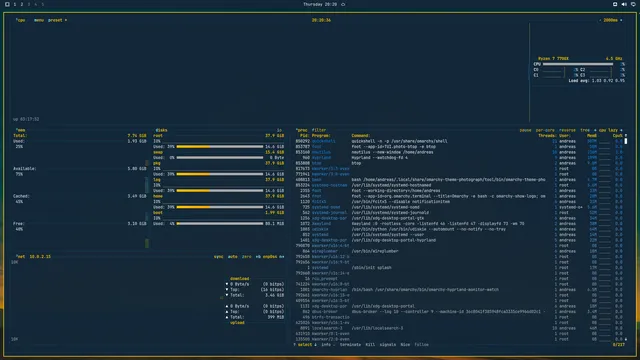Increase update interval with plus sign
640x360 pixels.
[x=621, y=20]
